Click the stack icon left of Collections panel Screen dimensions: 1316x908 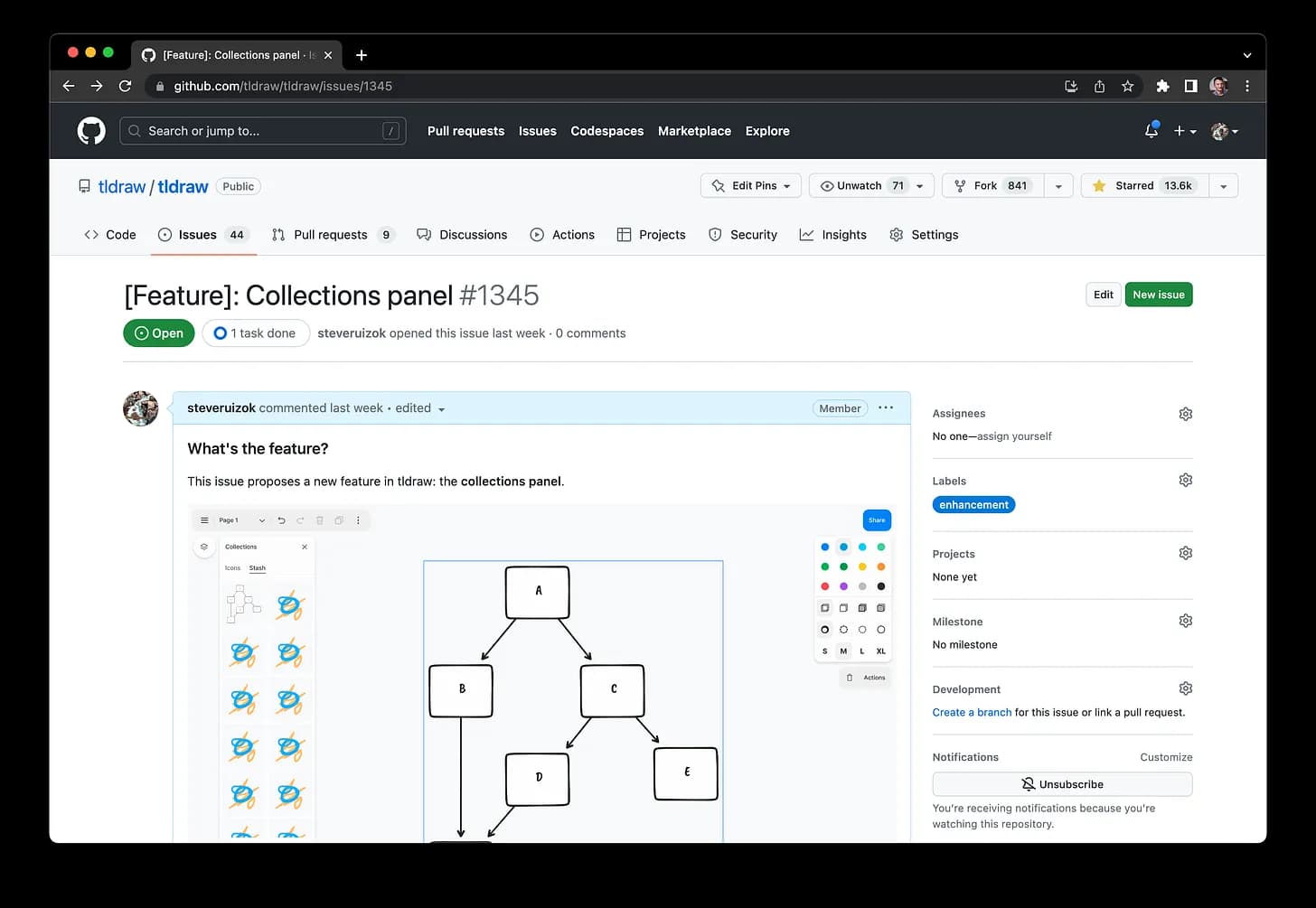point(204,547)
